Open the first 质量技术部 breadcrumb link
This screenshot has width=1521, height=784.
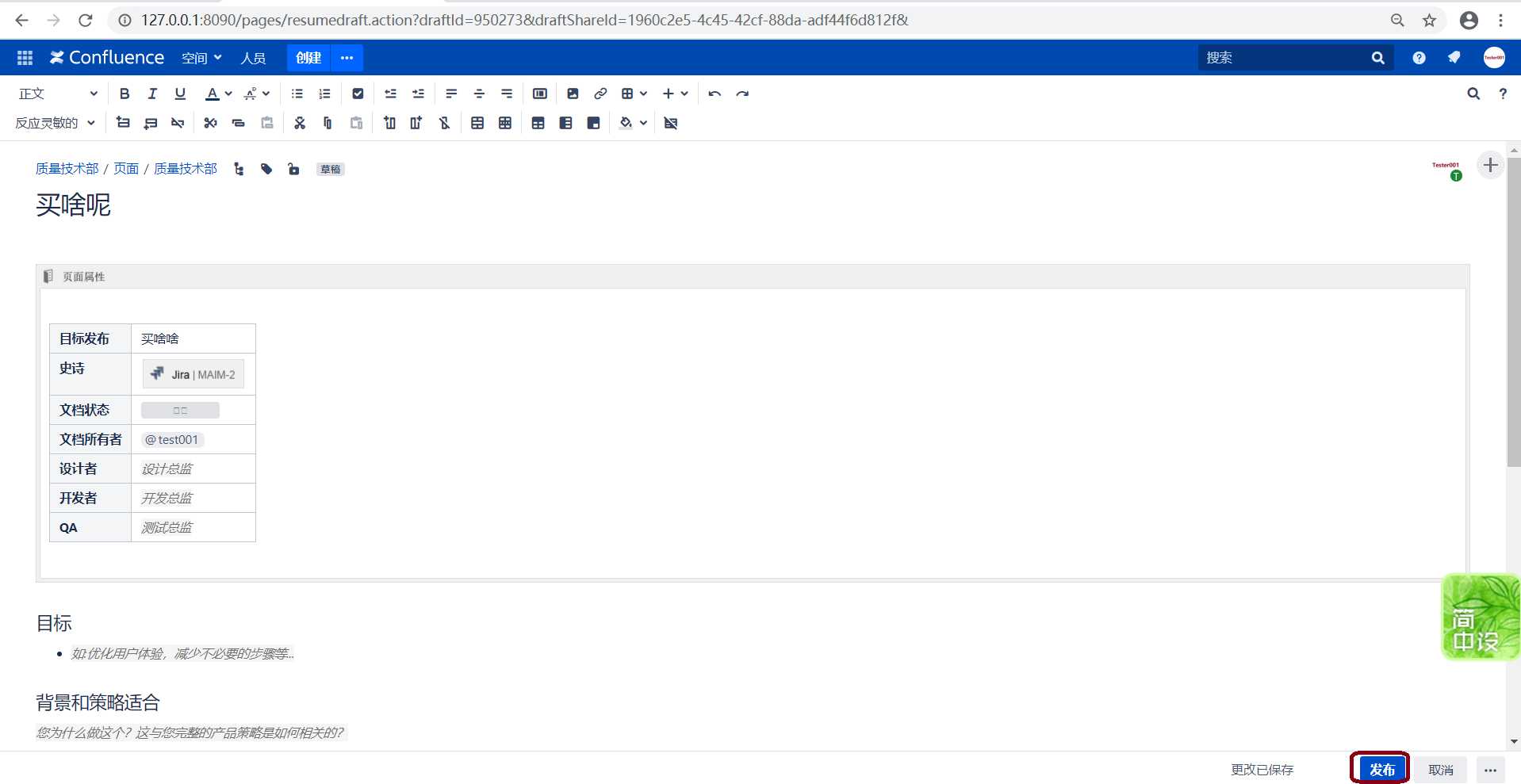(67, 169)
